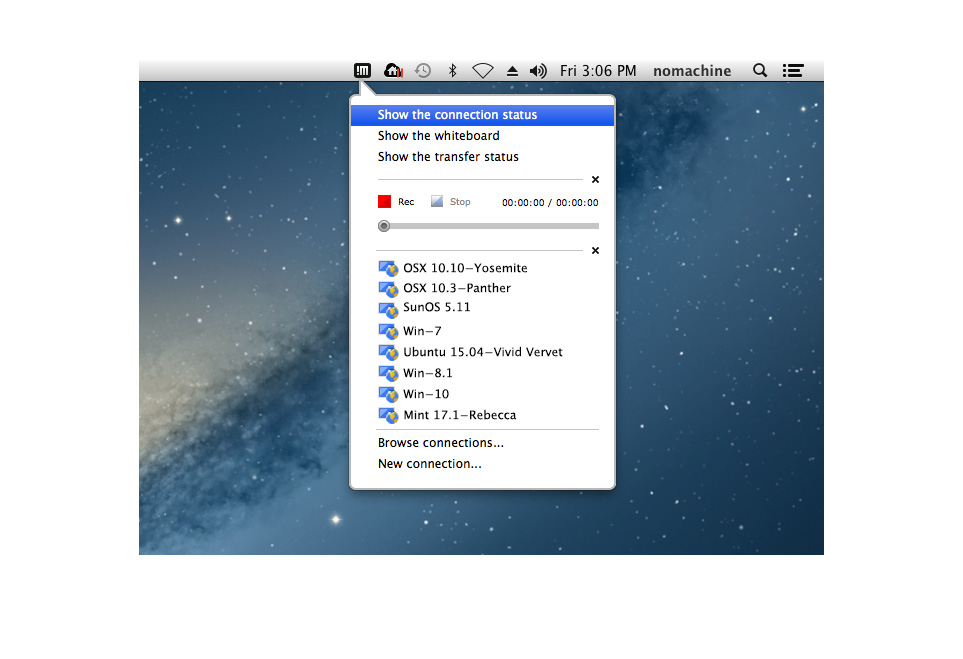Close the connections list section with its X
The height and width of the screenshot is (659, 963).
tap(595, 251)
